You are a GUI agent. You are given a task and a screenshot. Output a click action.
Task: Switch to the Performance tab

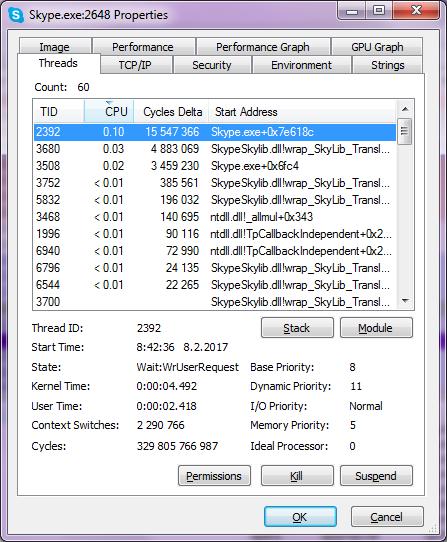143,47
